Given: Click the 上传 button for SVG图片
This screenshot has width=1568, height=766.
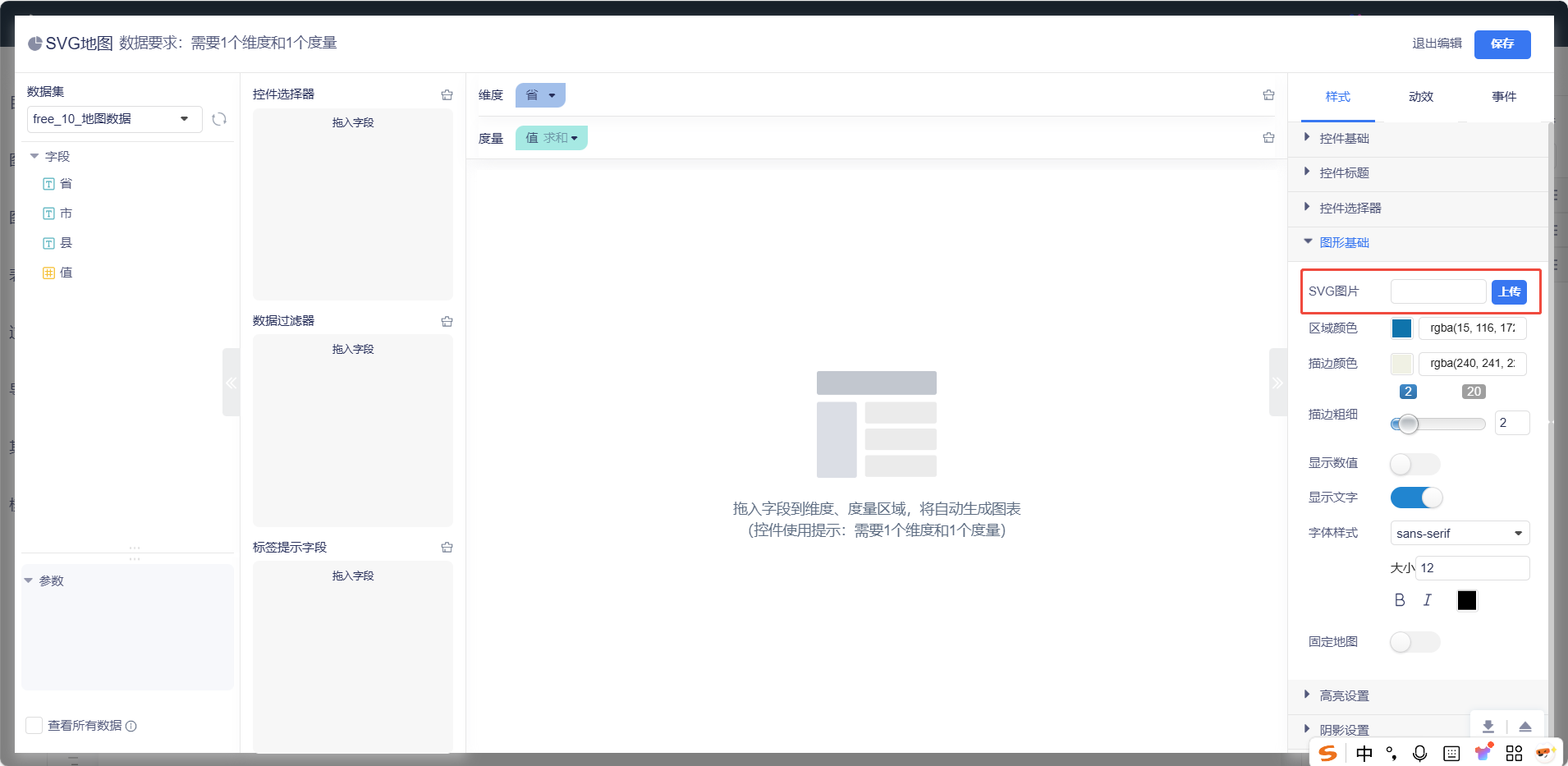Looking at the screenshot, I should click(x=1508, y=291).
